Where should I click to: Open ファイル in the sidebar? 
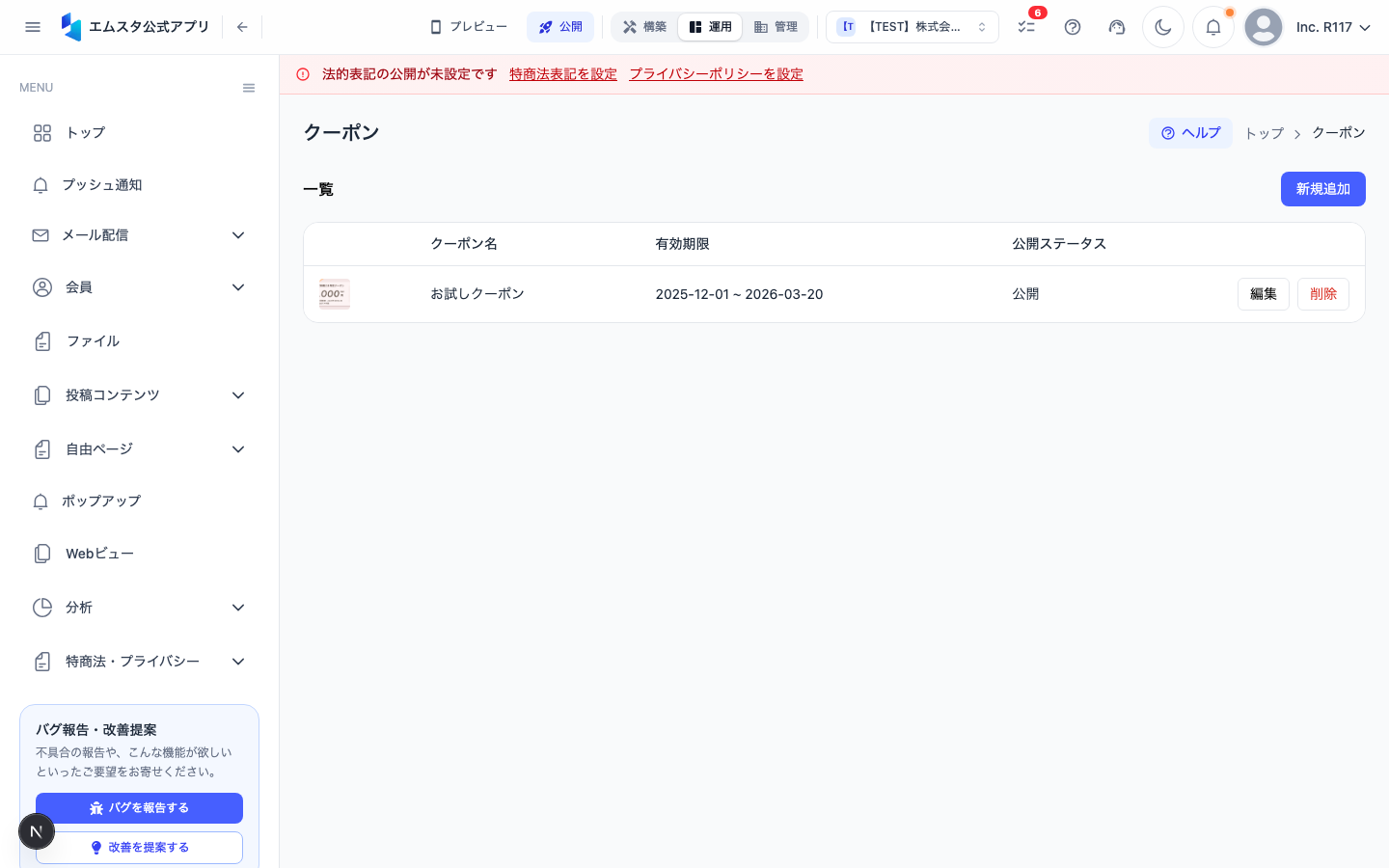coord(139,341)
